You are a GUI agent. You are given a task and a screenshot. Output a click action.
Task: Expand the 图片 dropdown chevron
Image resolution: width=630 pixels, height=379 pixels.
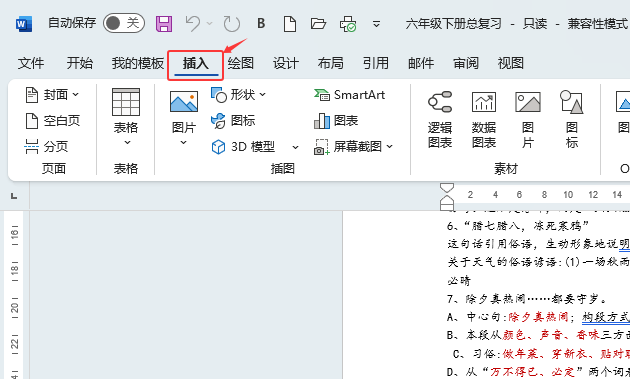(x=183, y=142)
